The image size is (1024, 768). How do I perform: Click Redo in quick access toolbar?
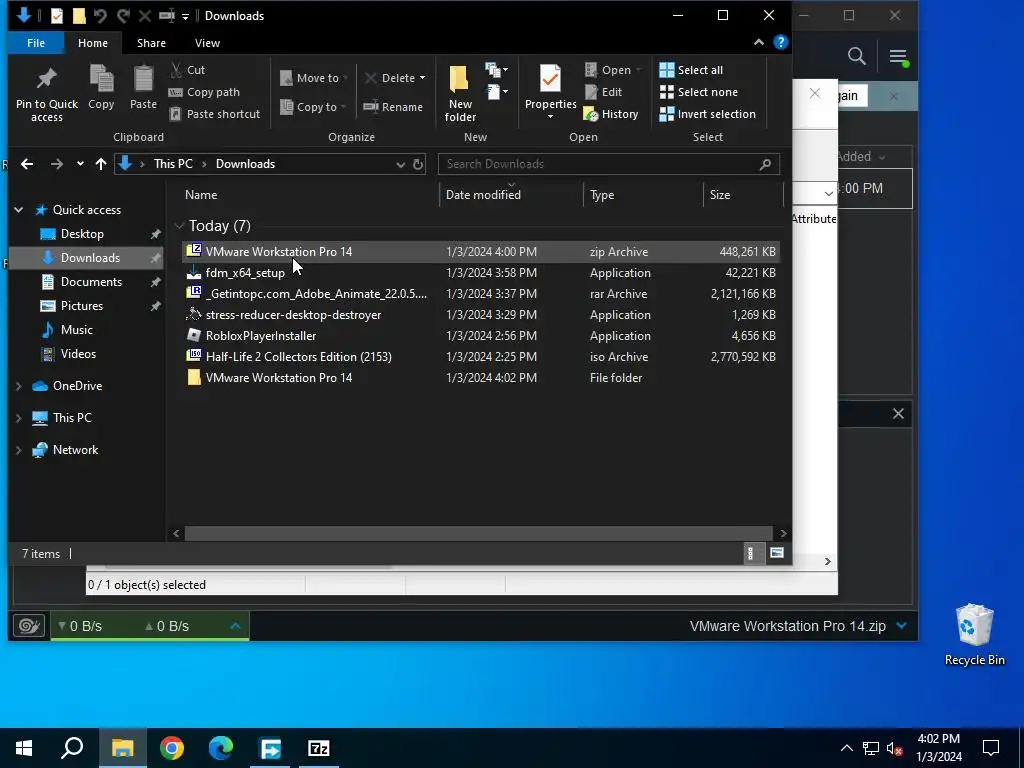point(123,16)
